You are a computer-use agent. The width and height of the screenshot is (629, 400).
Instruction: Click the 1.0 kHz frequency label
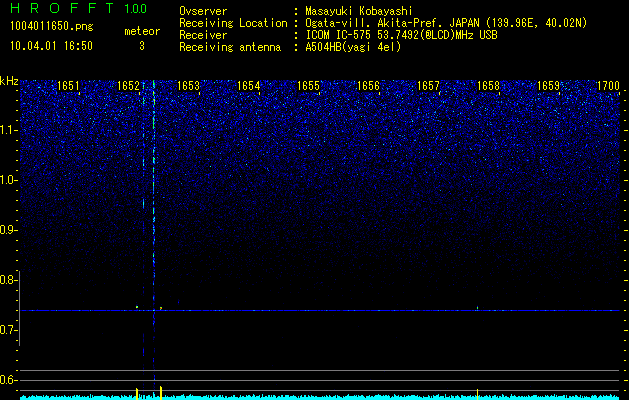coord(9,181)
